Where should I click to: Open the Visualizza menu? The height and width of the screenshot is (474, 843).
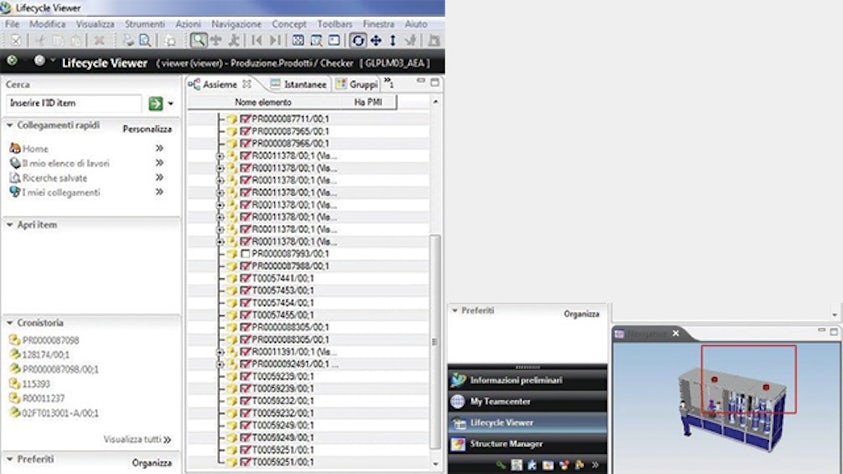(95, 24)
